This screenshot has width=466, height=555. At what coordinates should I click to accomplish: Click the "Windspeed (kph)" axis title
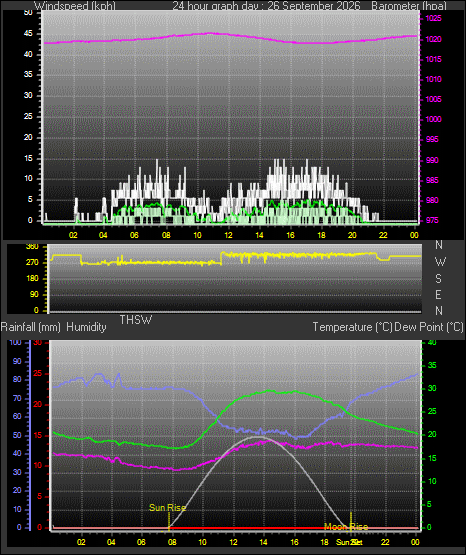pos(75,6)
